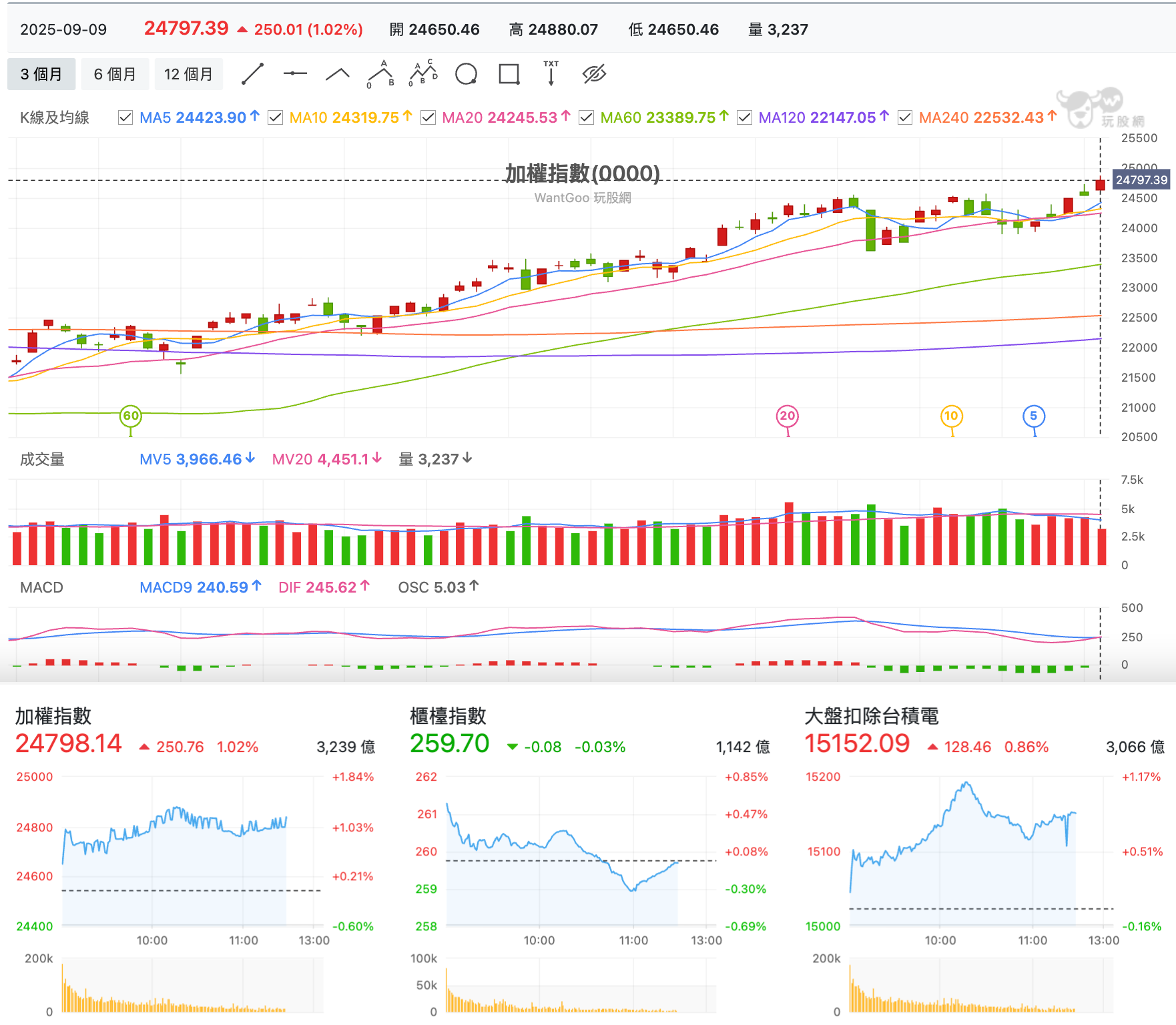Switch to the 12 個月 time range
Screen dimensions: 1176x1025
click(189, 74)
